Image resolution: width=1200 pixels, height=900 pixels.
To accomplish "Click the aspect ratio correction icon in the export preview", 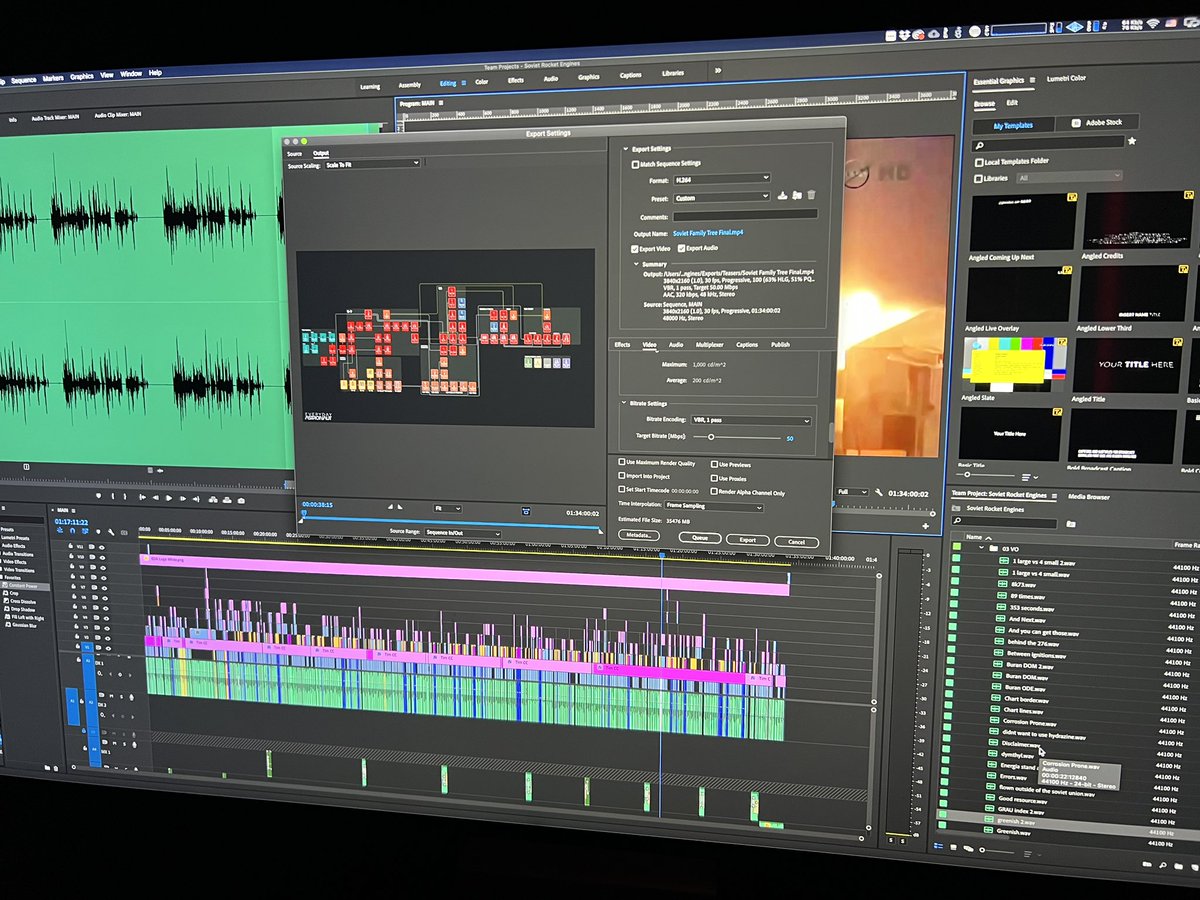I will pyautogui.click(x=527, y=511).
